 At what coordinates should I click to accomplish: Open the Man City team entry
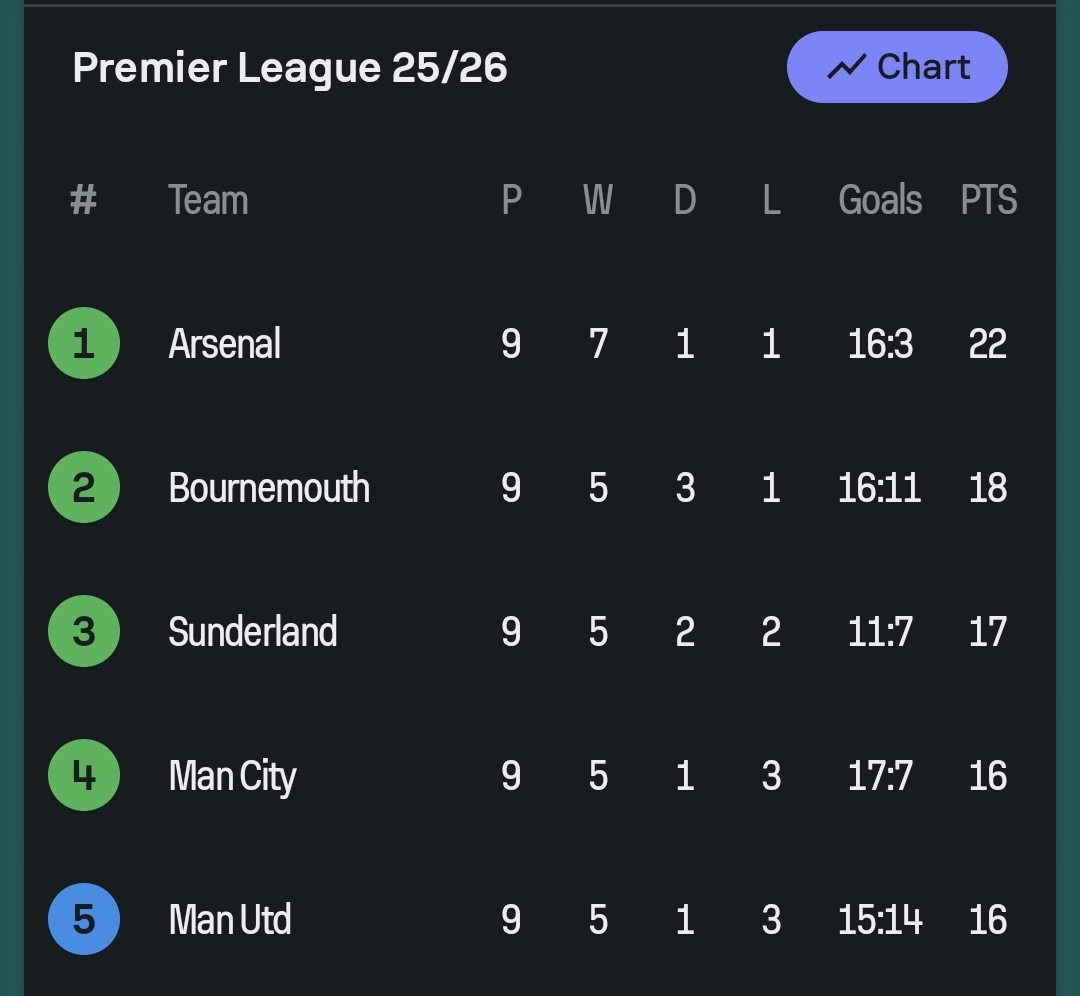[233, 776]
